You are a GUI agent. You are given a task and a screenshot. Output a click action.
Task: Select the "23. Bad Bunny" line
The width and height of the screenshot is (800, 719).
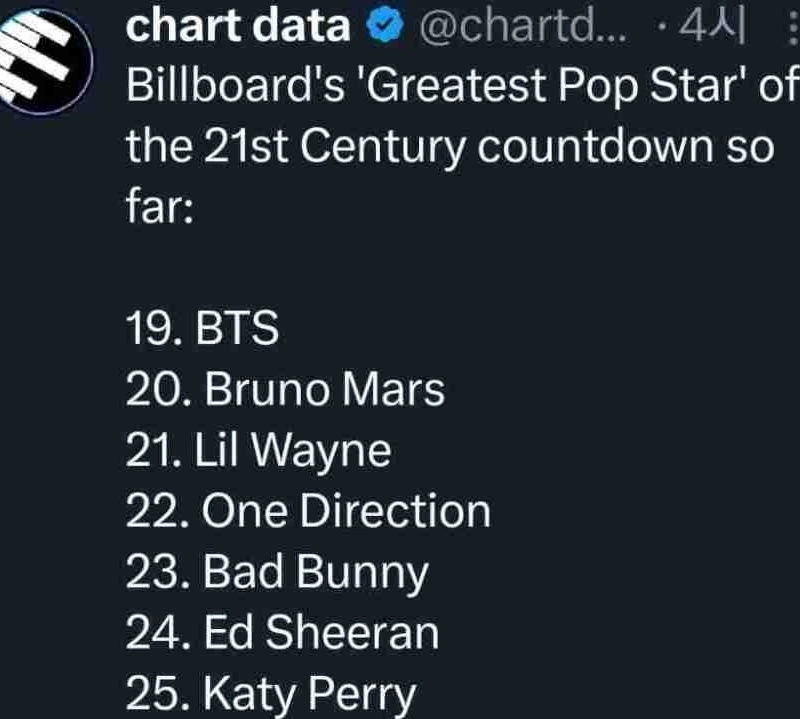(x=277, y=573)
